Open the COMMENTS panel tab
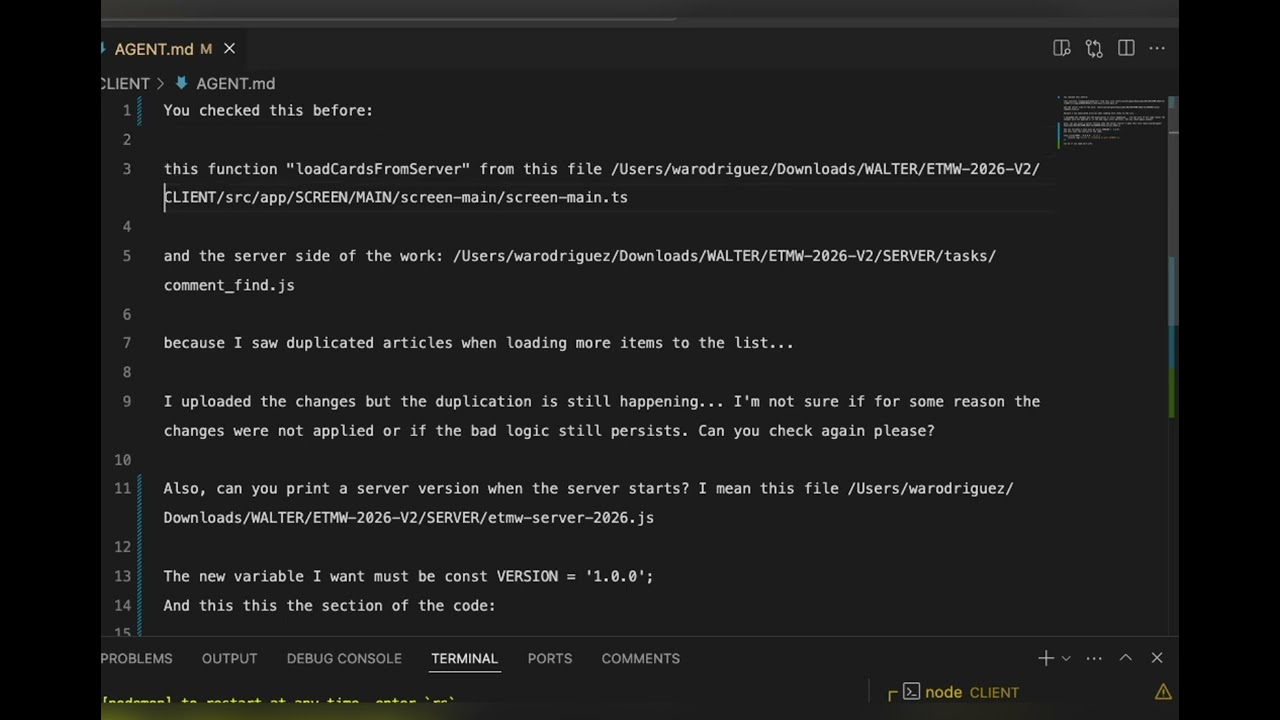This screenshot has width=1280, height=720. tap(640, 658)
